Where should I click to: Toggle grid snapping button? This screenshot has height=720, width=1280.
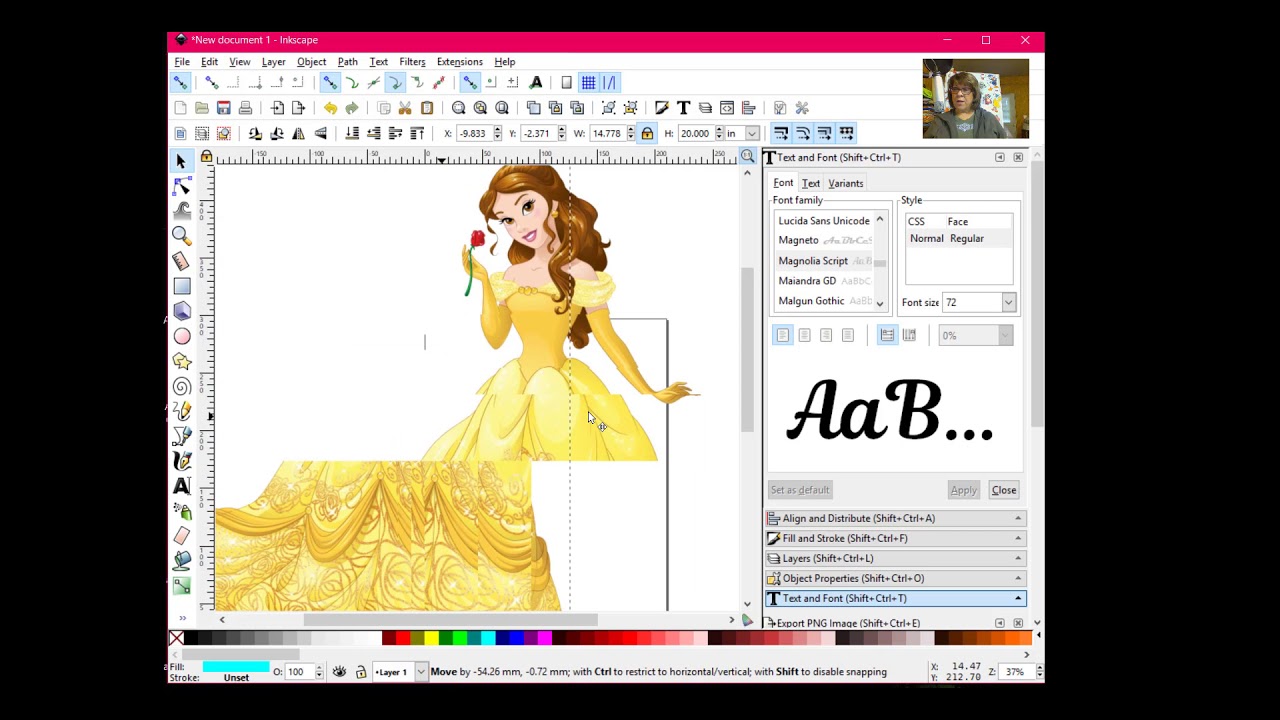click(588, 83)
